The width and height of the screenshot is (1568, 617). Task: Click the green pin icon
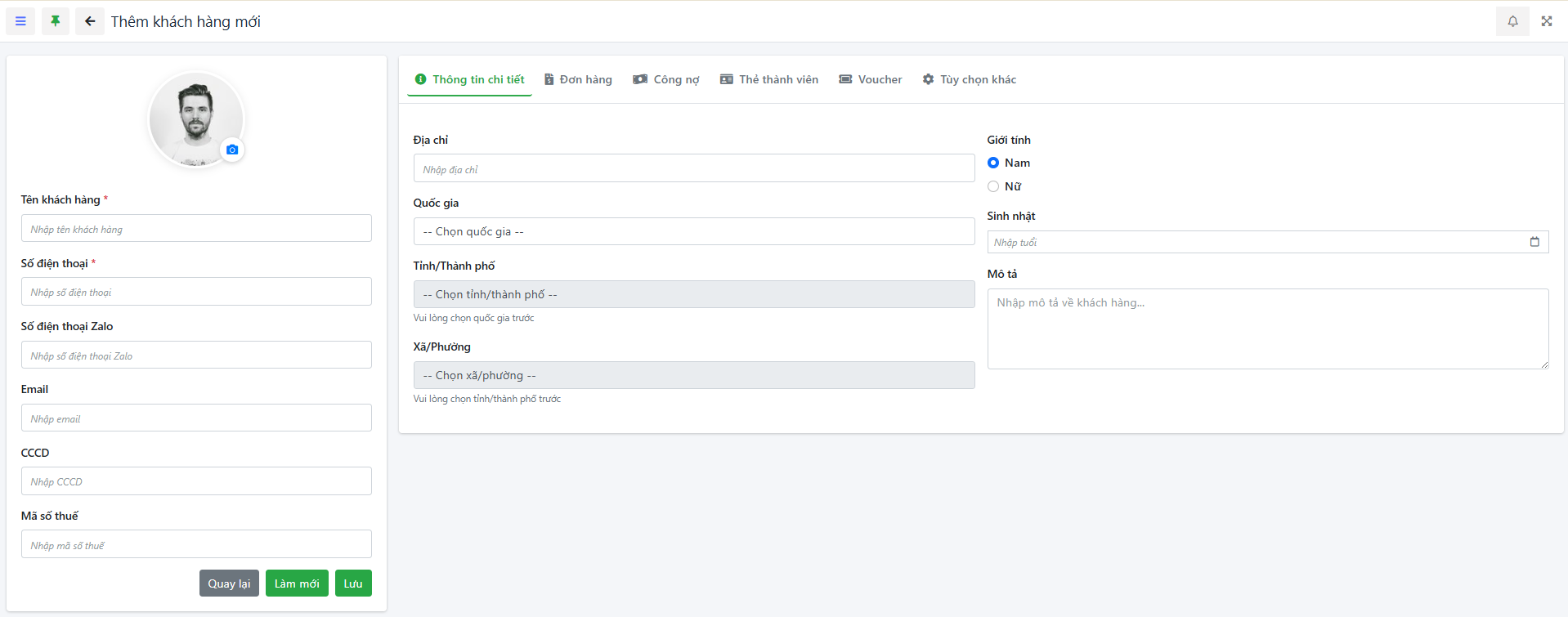pos(56,21)
